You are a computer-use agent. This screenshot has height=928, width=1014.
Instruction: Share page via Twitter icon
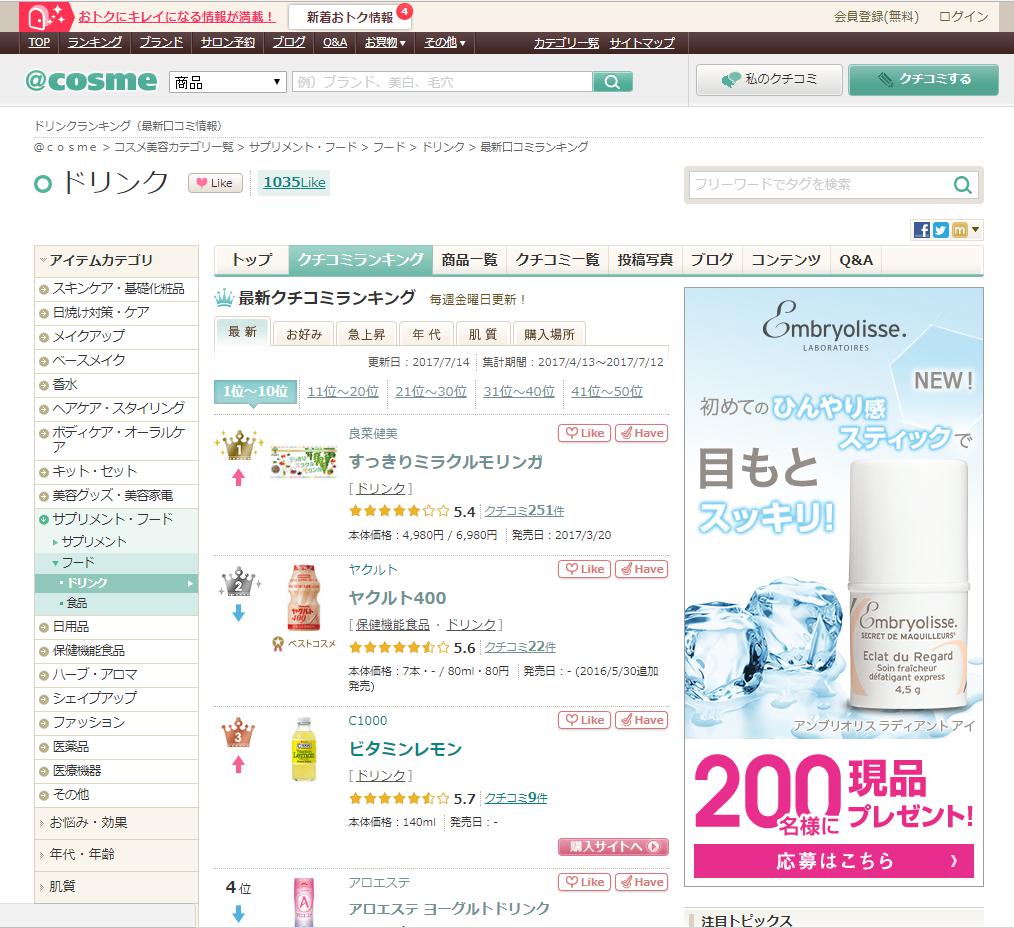[x=940, y=230]
